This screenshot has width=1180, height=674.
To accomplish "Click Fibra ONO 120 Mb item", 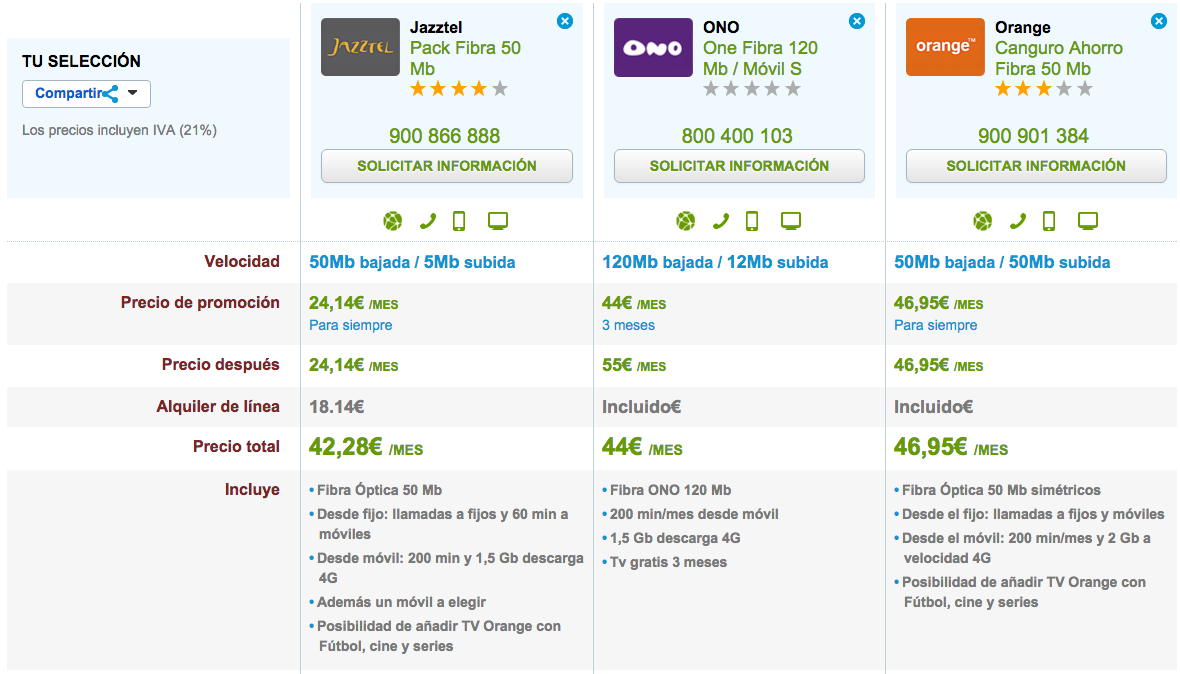I will [x=670, y=490].
